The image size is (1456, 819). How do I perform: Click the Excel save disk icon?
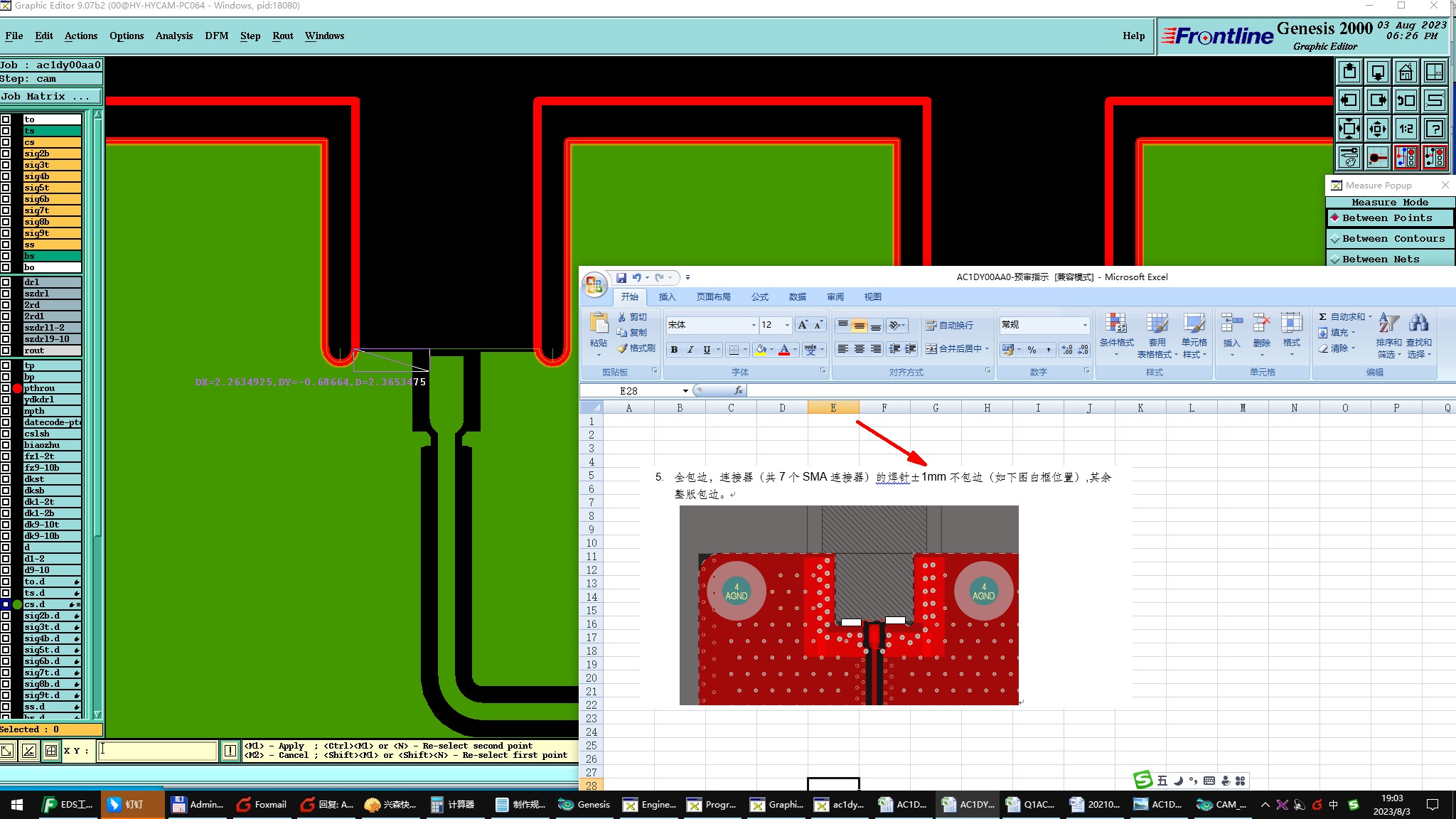click(621, 277)
